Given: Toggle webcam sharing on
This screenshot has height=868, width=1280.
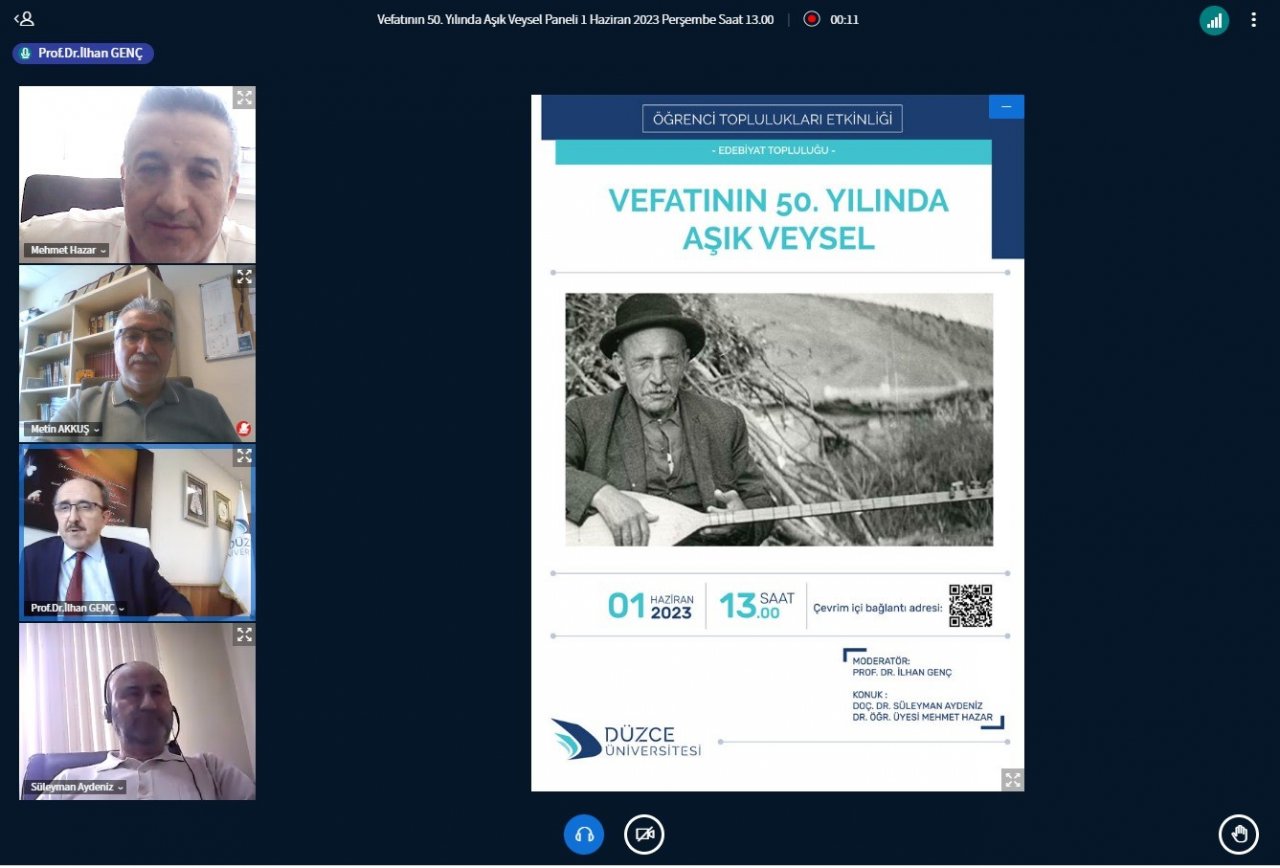Looking at the screenshot, I should tap(644, 834).
